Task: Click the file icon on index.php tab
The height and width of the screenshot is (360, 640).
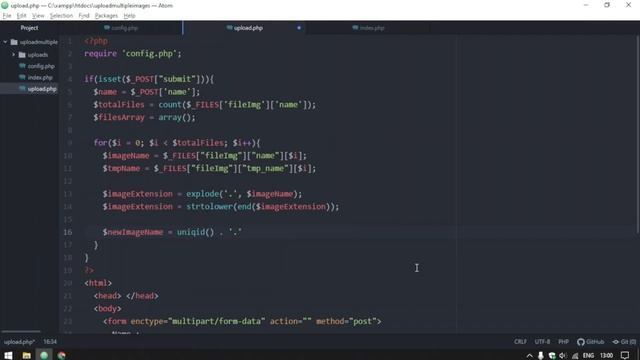Action: pyautogui.click(x=355, y=28)
